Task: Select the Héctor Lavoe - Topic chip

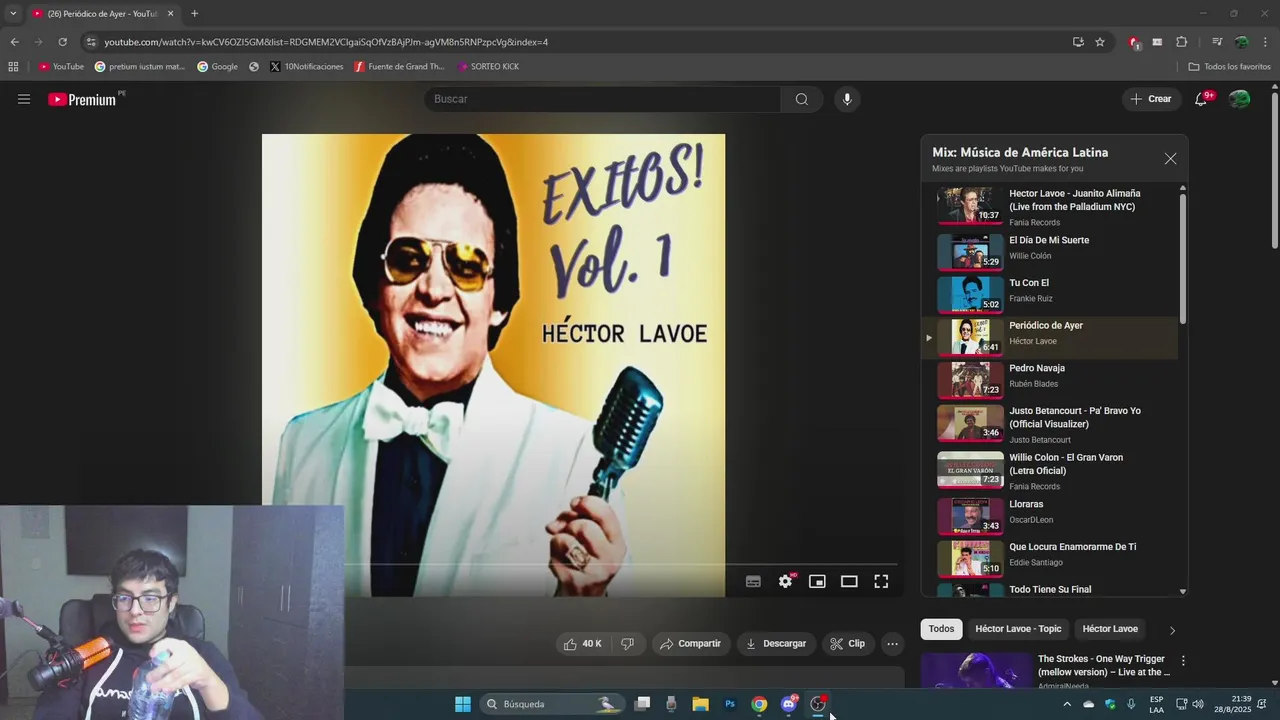Action: coord(1018,629)
